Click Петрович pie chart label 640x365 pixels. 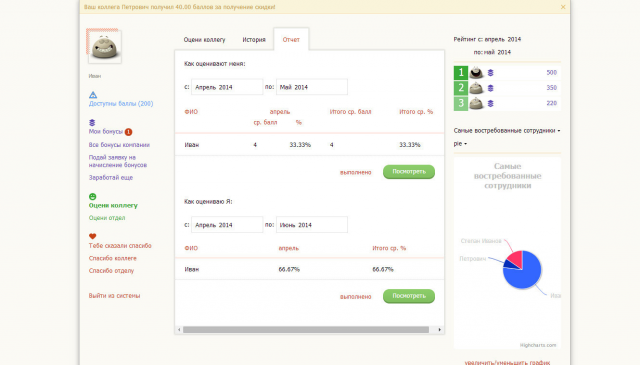[x=472, y=259]
